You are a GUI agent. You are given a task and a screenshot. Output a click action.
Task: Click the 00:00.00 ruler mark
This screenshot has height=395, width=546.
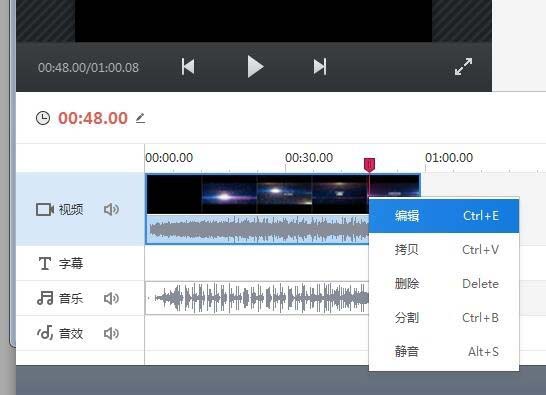(169, 158)
